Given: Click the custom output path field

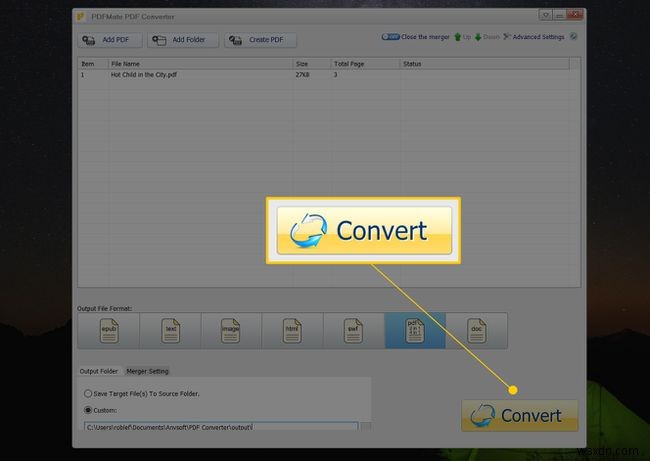Looking at the screenshot, I should 221,427.
